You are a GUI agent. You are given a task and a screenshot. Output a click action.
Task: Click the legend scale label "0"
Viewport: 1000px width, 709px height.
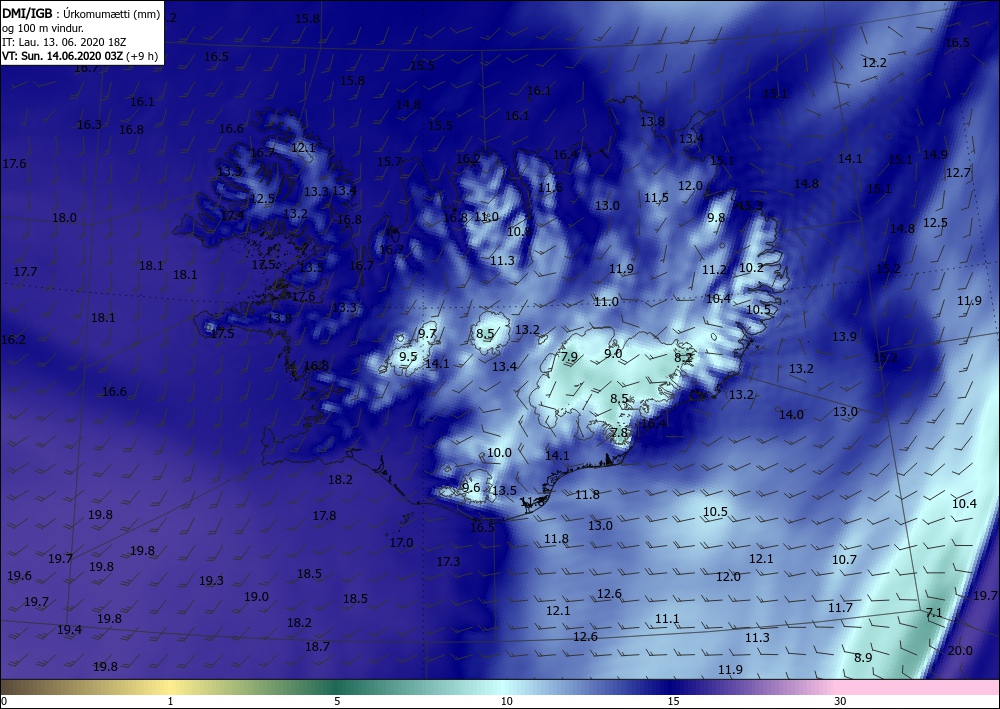[3, 701]
